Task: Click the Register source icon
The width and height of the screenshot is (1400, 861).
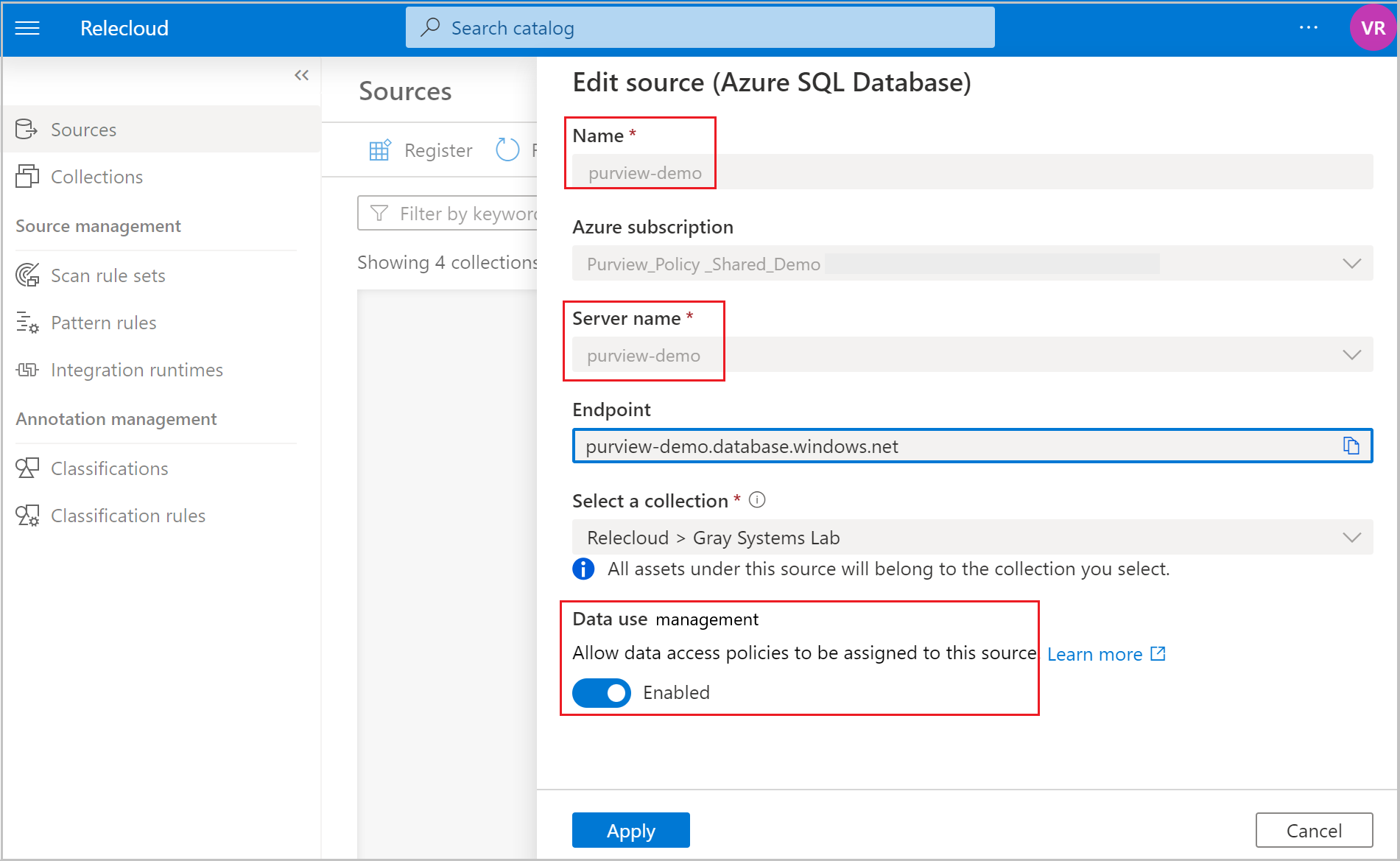Action: (380, 150)
